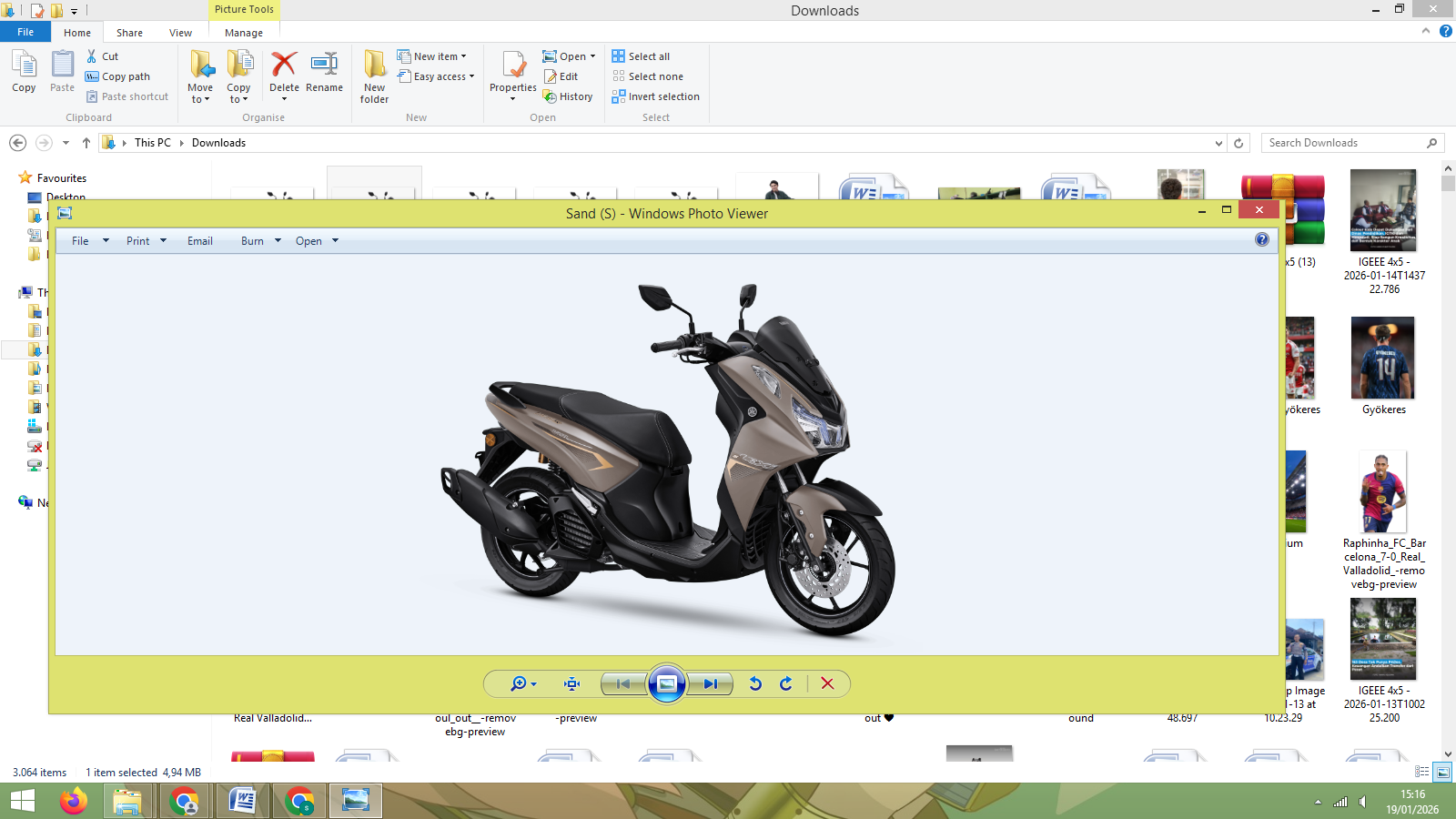This screenshot has width=1456, height=819.
Task: Switch to the Share ribbon tab
Action: pos(129,33)
